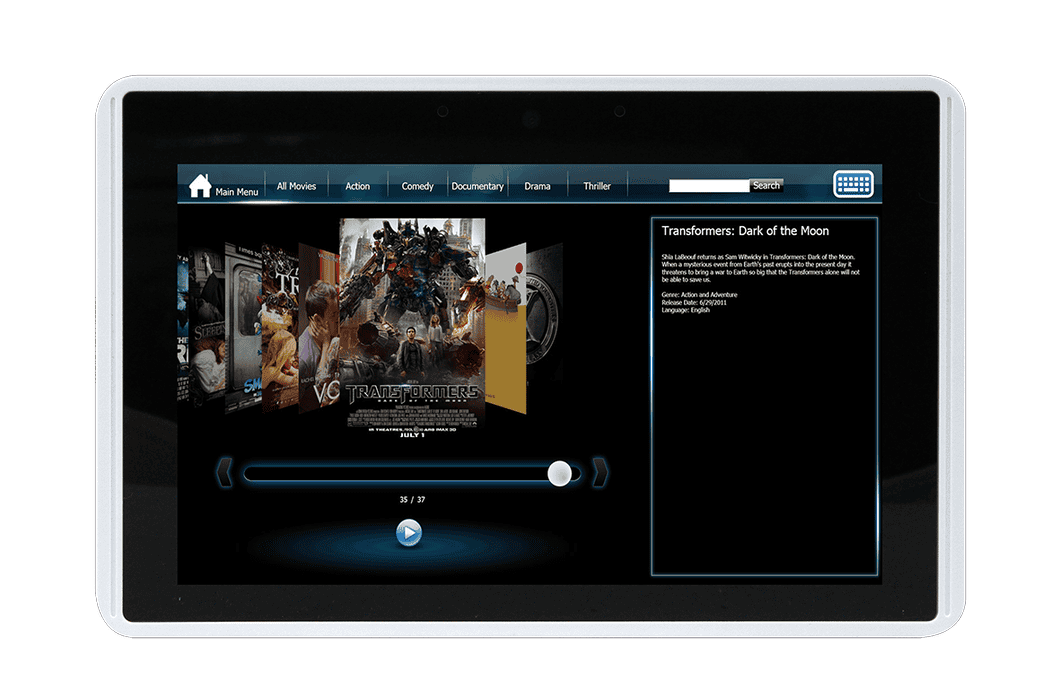Click the Search button
Viewport: 1050px width, 700px height.
766,185
